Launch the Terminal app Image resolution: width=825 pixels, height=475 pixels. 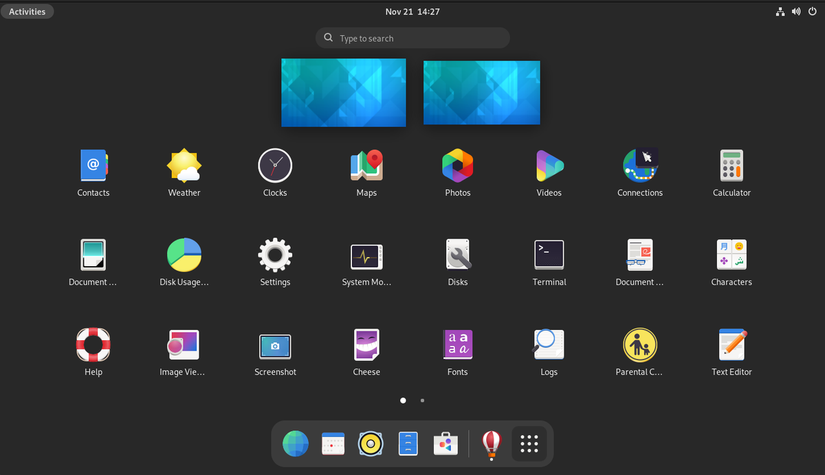[x=549, y=262]
